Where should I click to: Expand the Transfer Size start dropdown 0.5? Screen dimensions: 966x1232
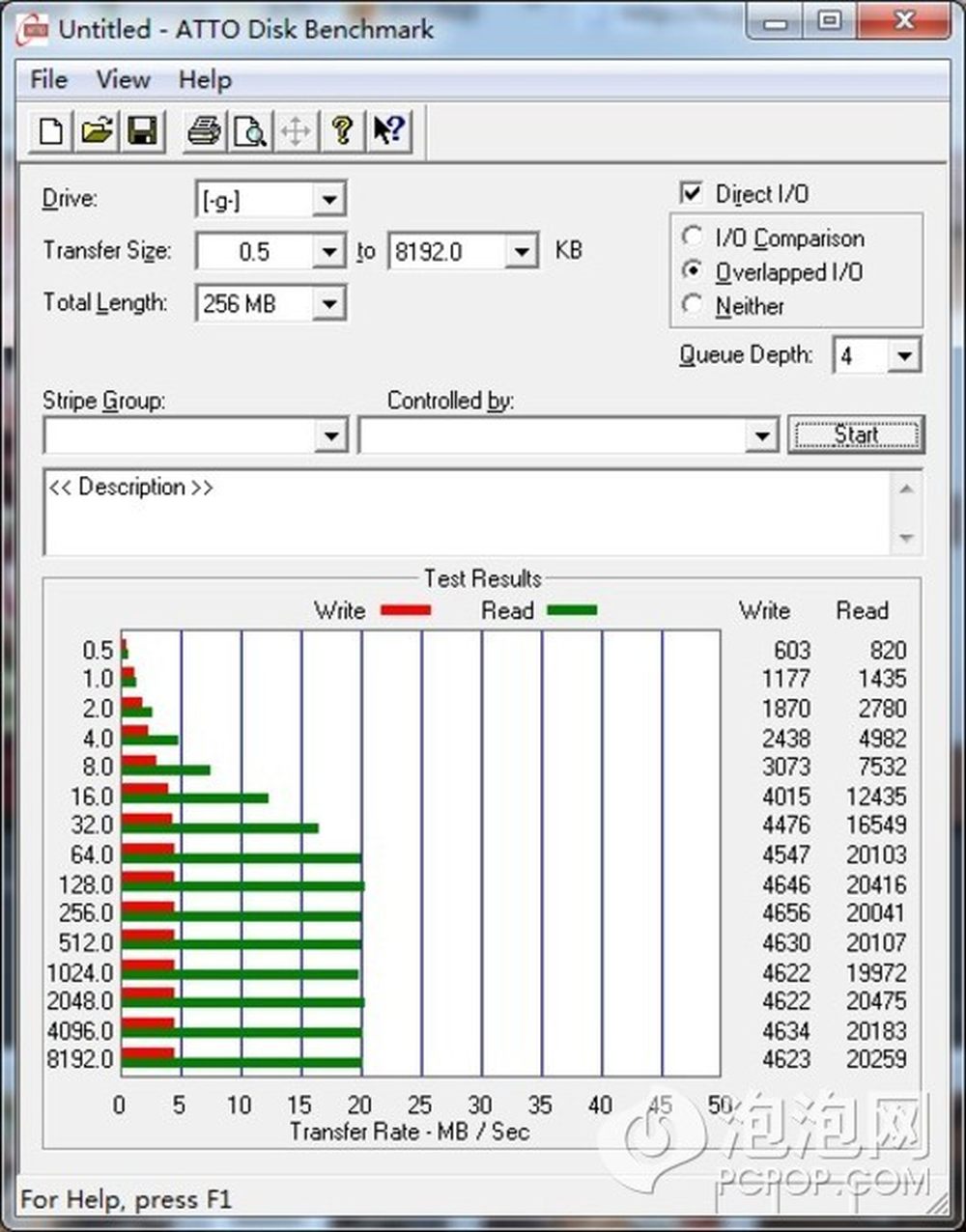[x=328, y=252]
